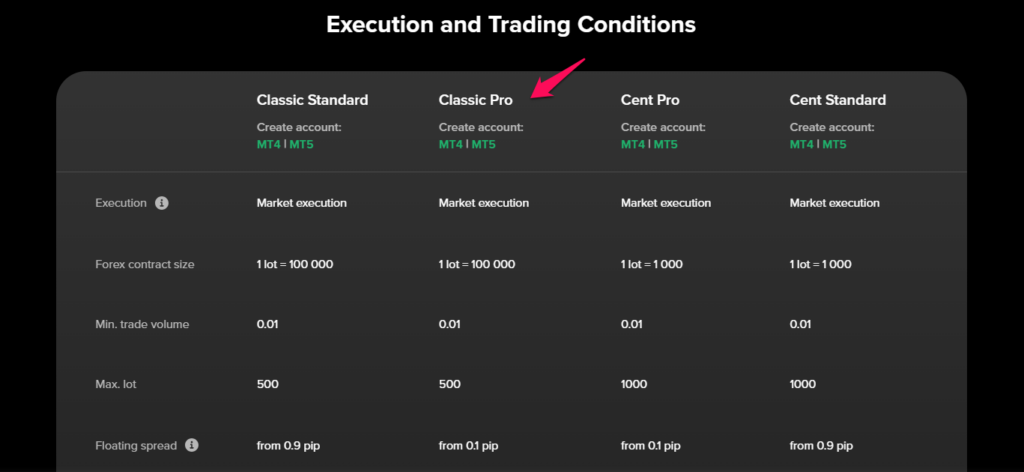Select the Cent Standard column heading
Screen dimensions: 1024x472
[838, 100]
